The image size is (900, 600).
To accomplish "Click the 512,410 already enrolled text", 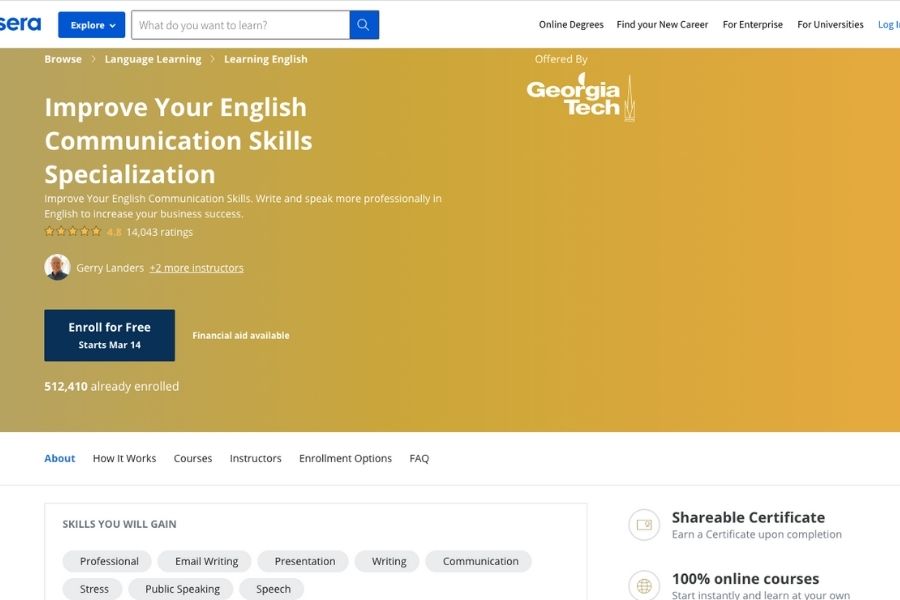I will tap(111, 386).
